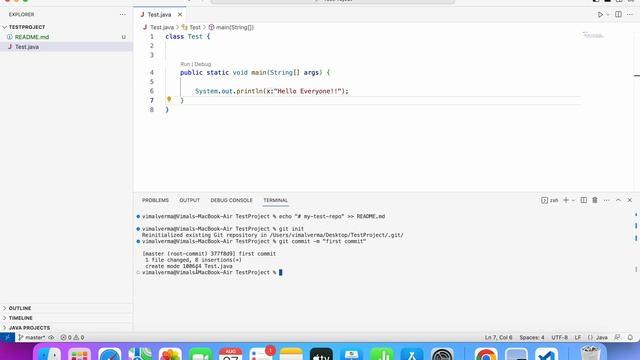
Task: Open Calendar from the Dock
Action: coord(231,355)
